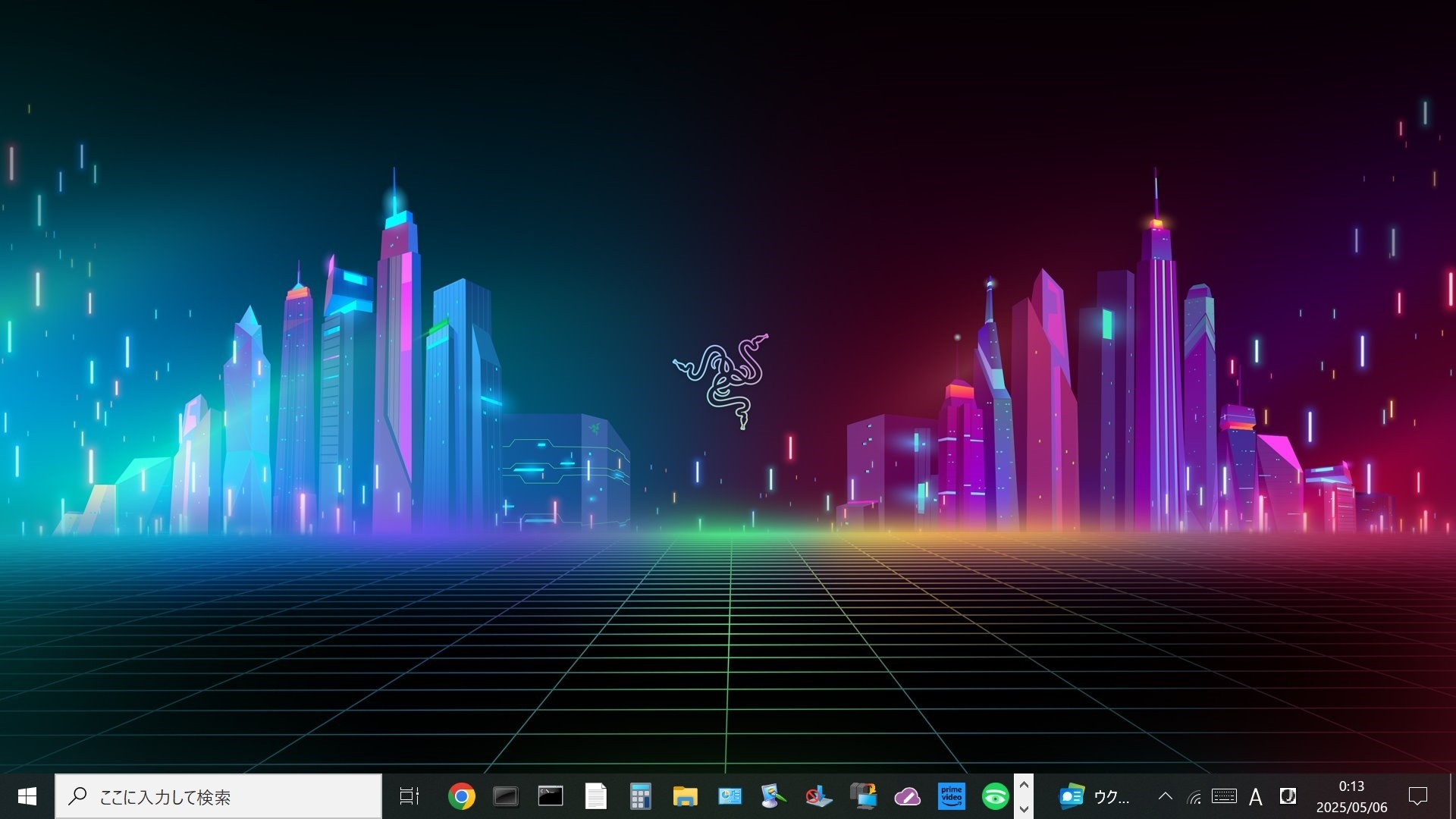Click the Show desktop sliver
This screenshot has height=819, width=1456.
(1451, 796)
